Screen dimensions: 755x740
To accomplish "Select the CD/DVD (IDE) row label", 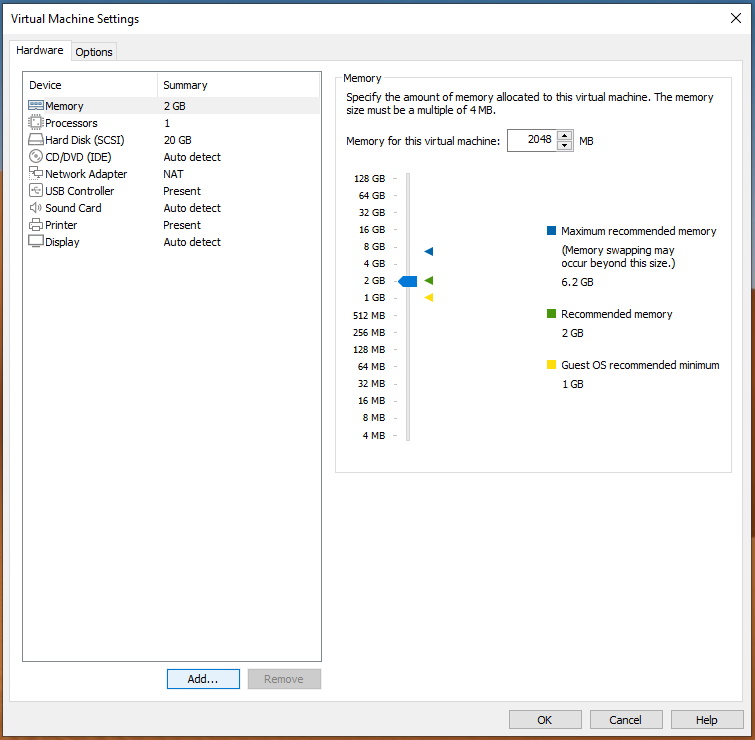I will tap(78, 157).
